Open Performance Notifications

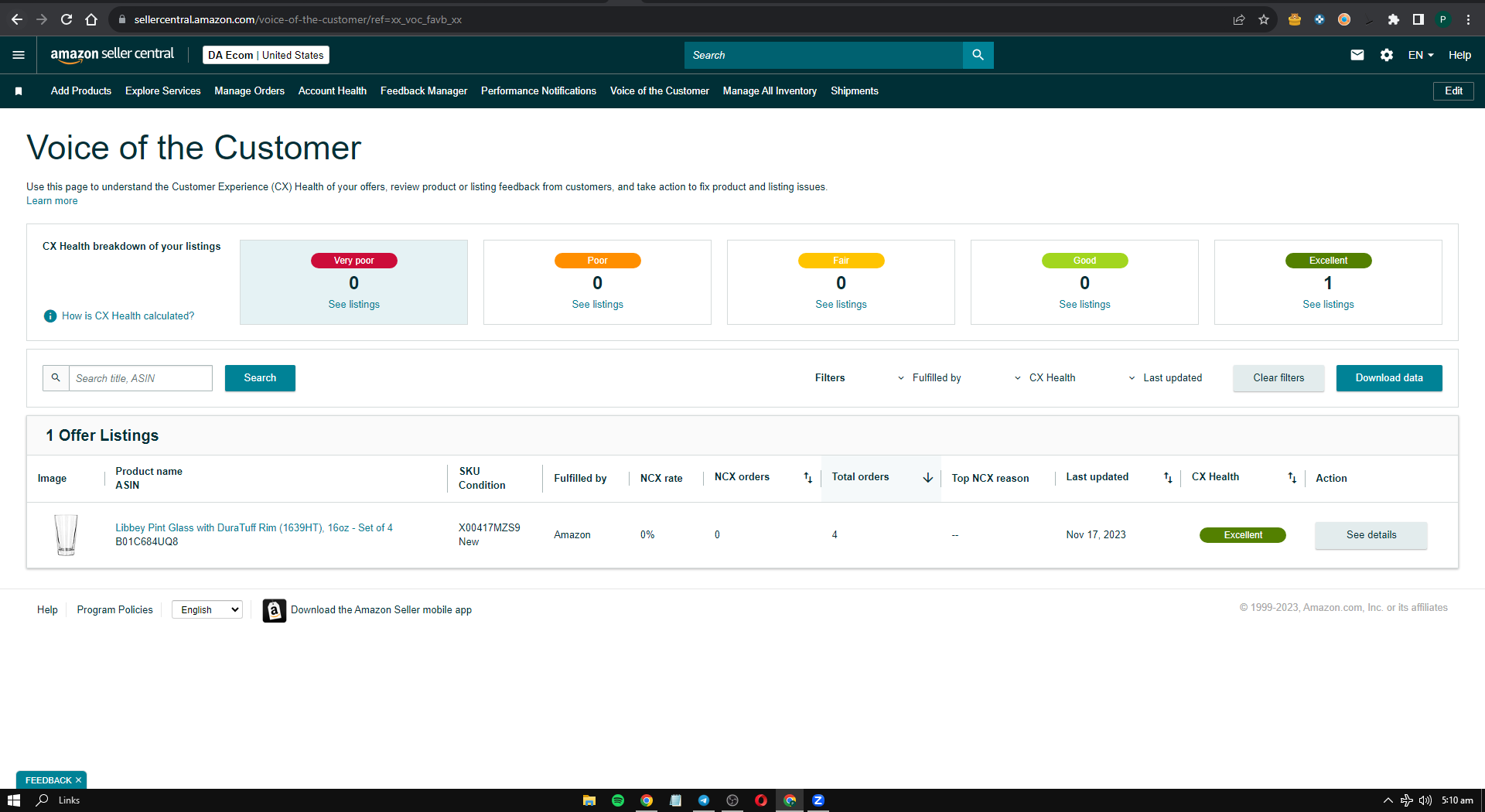pyautogui.click(x=539, y=91)
